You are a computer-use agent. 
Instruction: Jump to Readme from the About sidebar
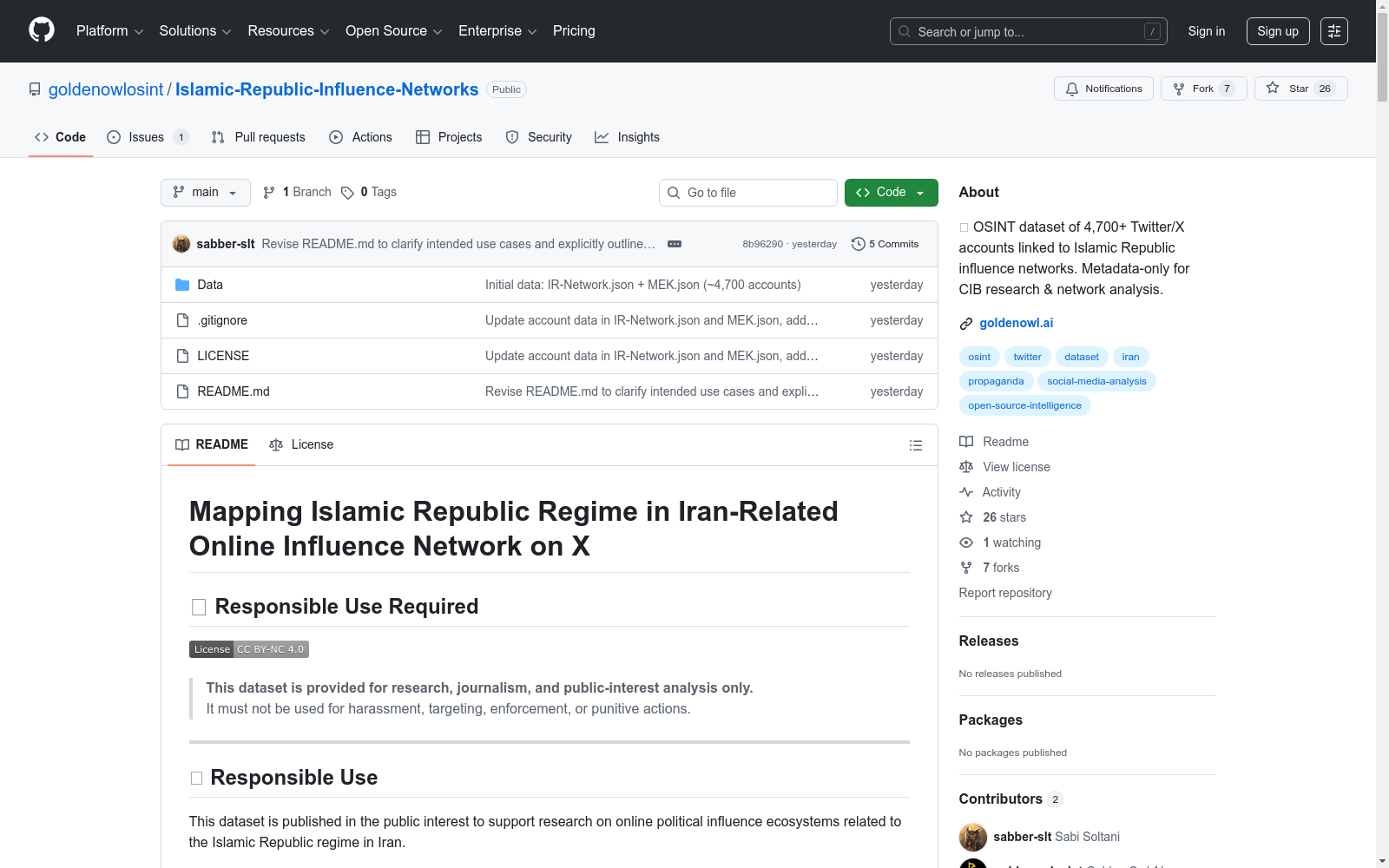994,442
